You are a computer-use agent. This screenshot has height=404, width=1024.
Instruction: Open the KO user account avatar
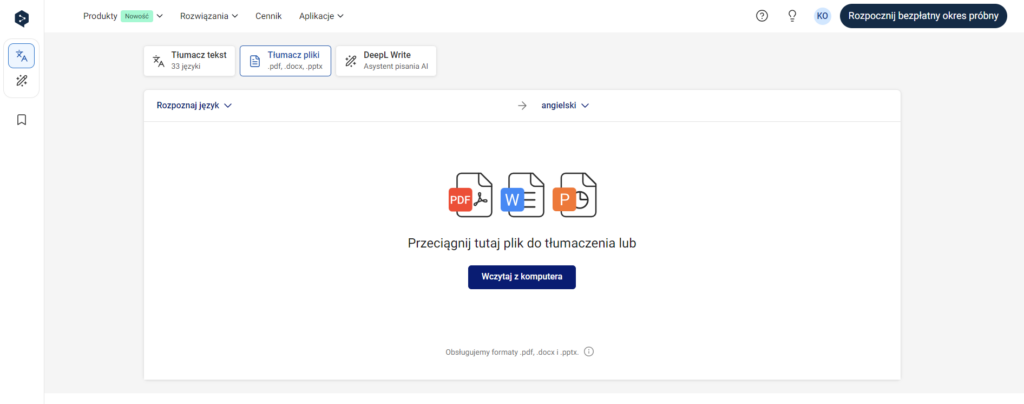(822, 16)
